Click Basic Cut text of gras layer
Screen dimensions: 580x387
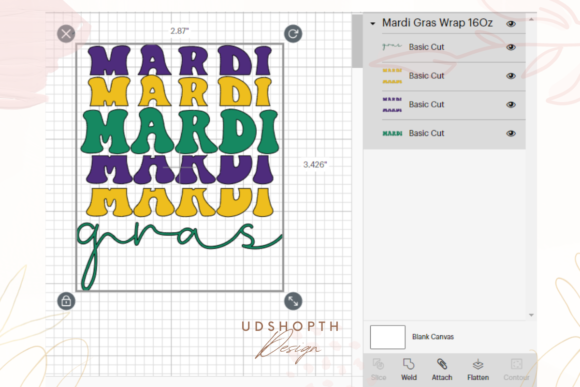point(426,47)
